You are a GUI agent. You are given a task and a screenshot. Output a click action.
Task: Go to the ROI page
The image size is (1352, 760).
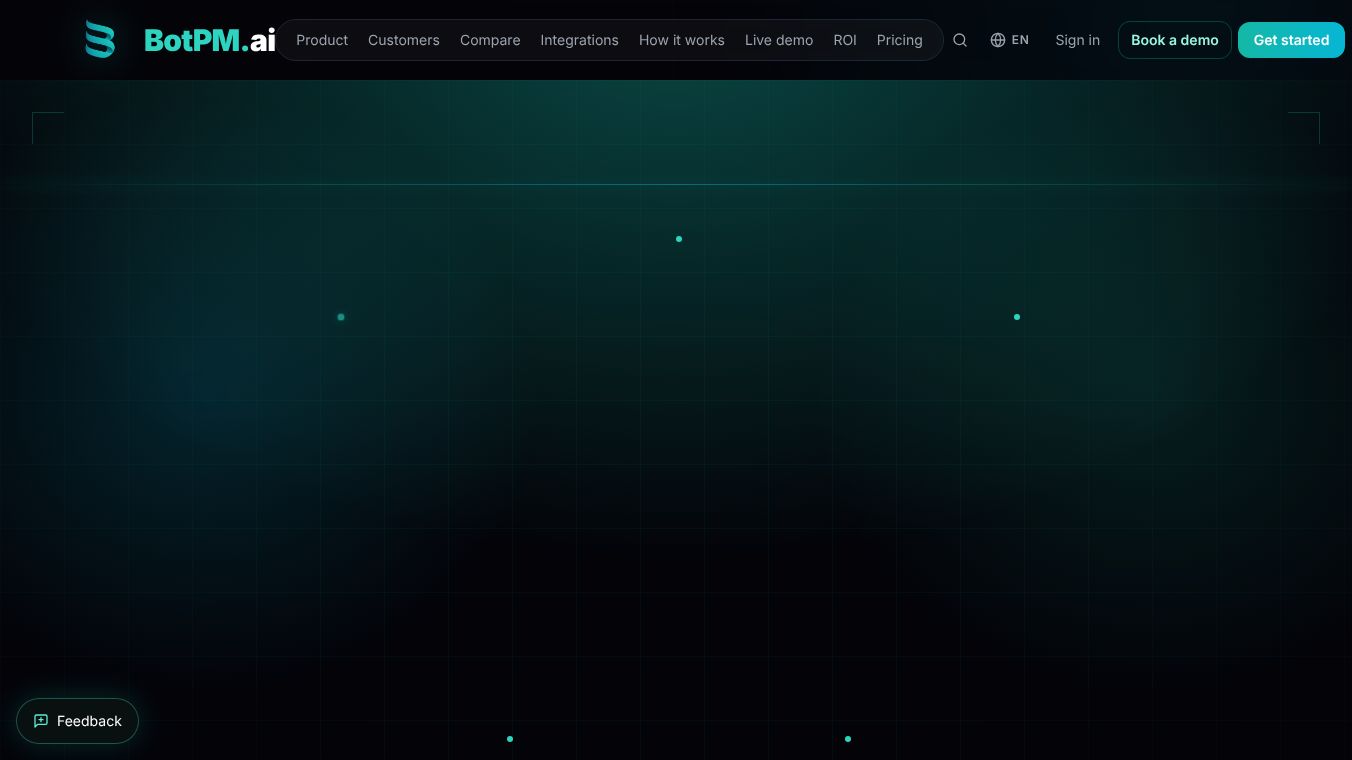pyautogui.click(x=845, y=40)
